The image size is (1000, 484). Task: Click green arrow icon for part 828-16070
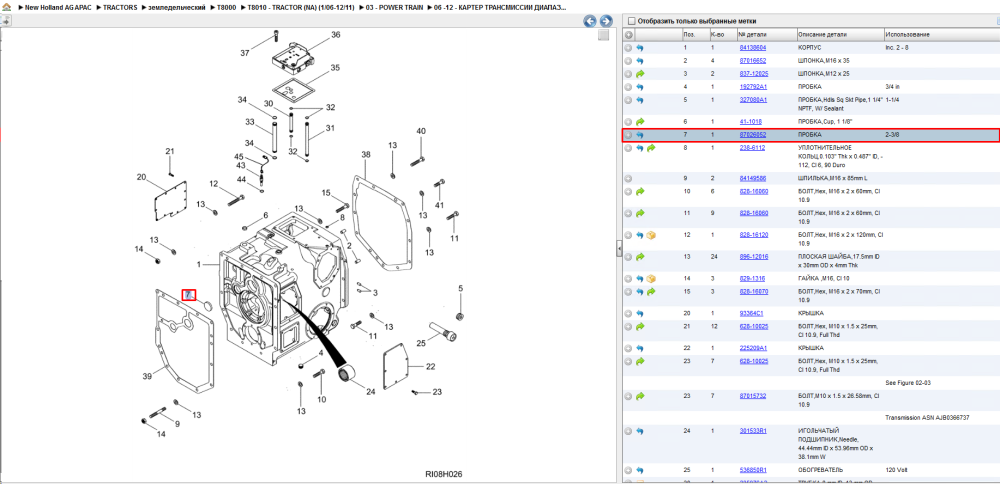point(651,291)
